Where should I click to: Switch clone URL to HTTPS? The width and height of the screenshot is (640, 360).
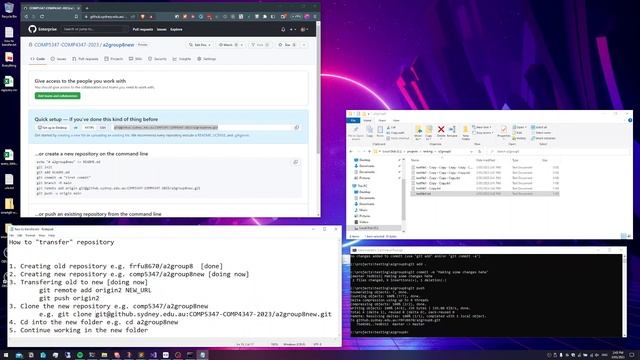(x=89, y=127)
